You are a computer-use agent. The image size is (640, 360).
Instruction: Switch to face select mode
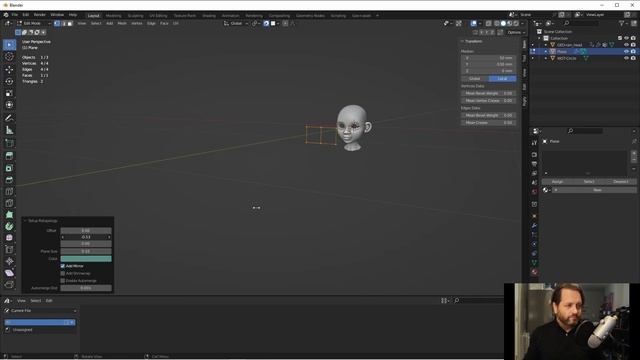(70, 23)
